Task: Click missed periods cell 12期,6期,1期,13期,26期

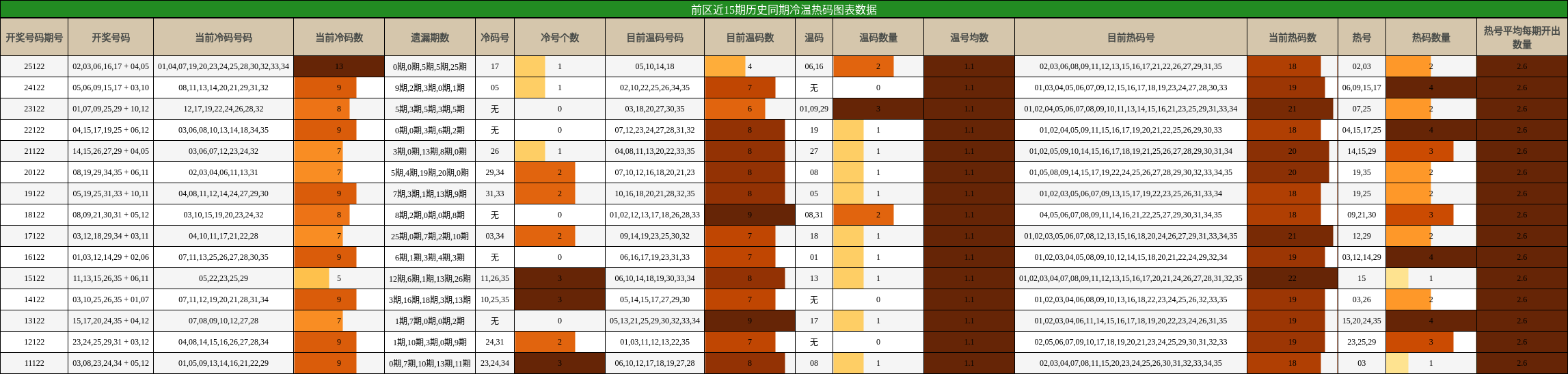Action: (430, 278)
